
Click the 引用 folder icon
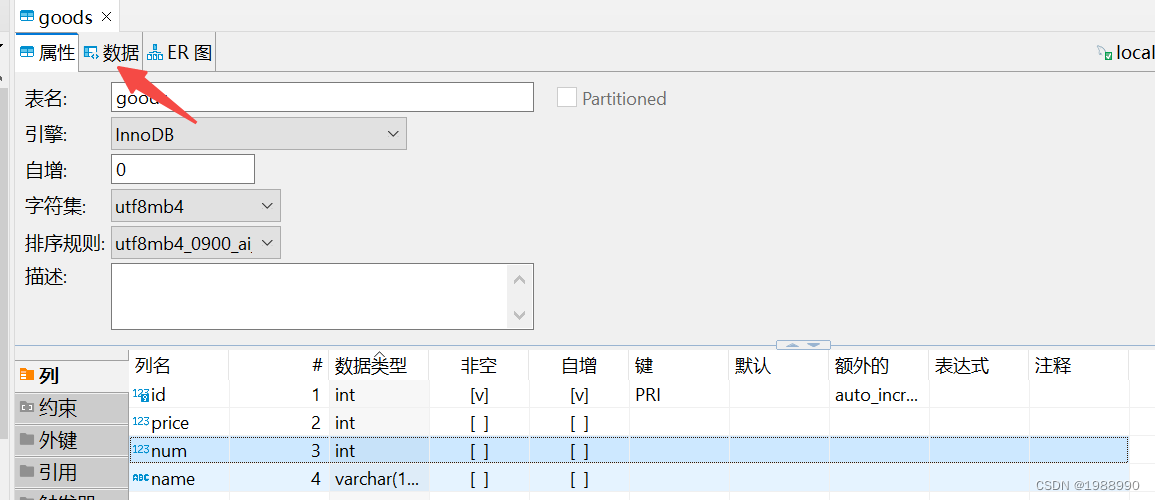point(27,471)
